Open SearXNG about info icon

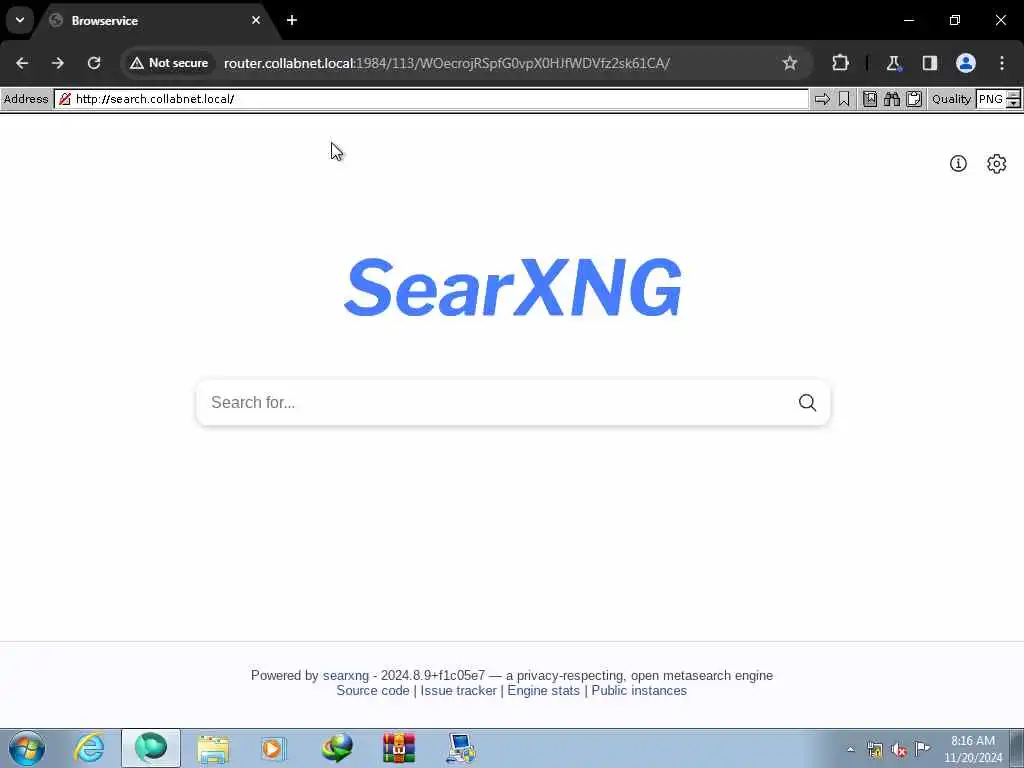tap(958, 163)
